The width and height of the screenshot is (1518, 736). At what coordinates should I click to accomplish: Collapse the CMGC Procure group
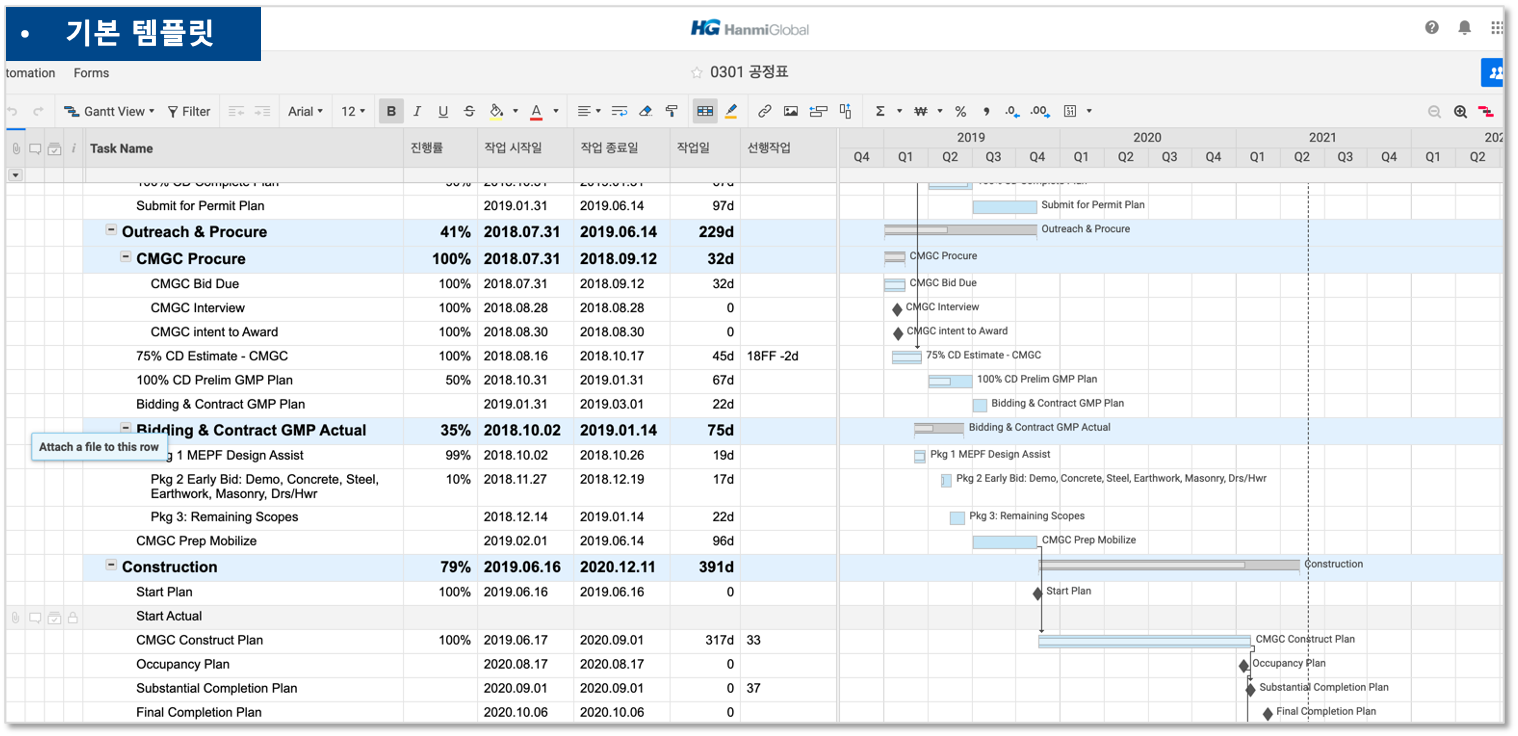(125, 257)
